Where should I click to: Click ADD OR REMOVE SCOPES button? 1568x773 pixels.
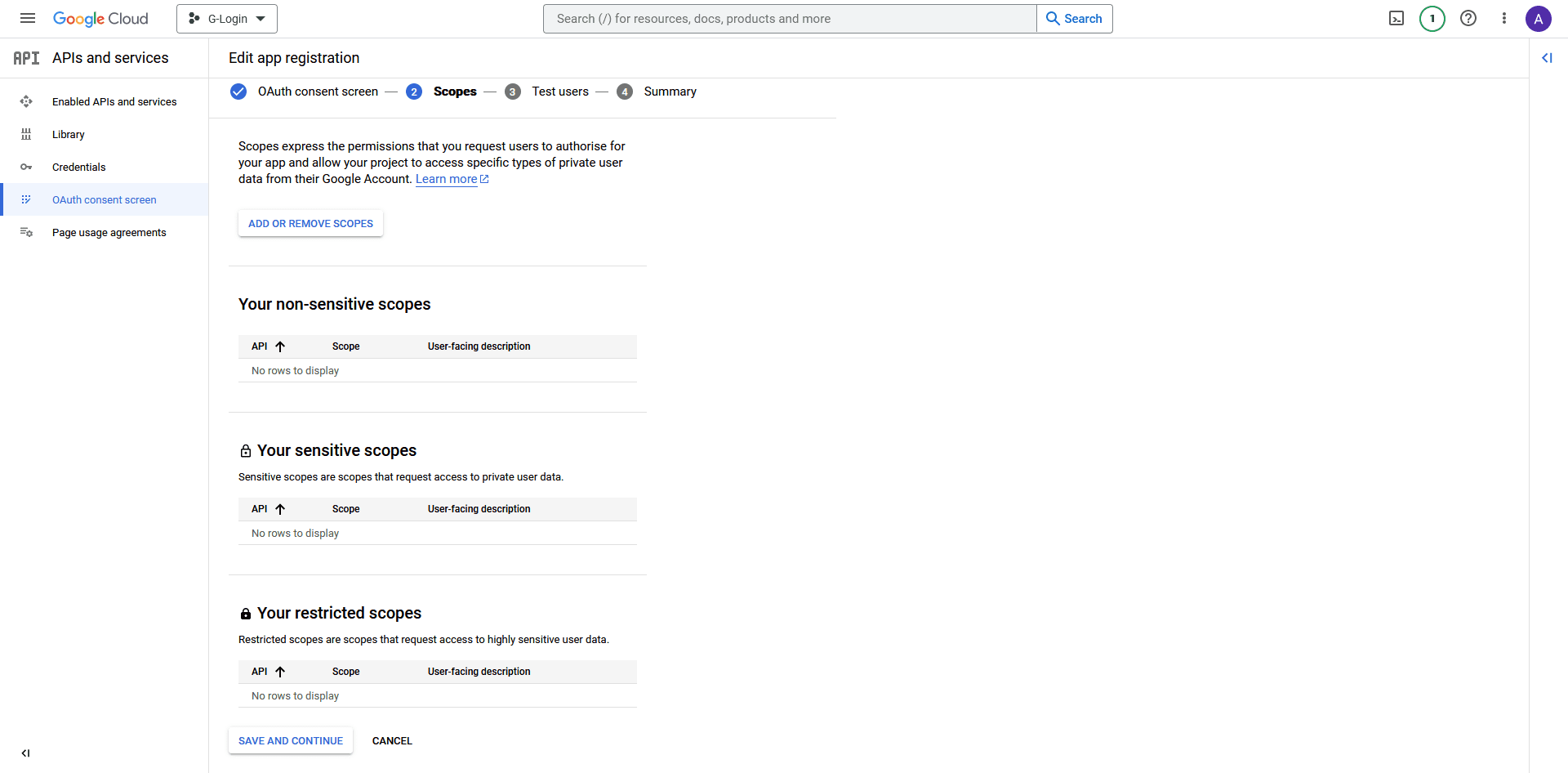point(310,223)
